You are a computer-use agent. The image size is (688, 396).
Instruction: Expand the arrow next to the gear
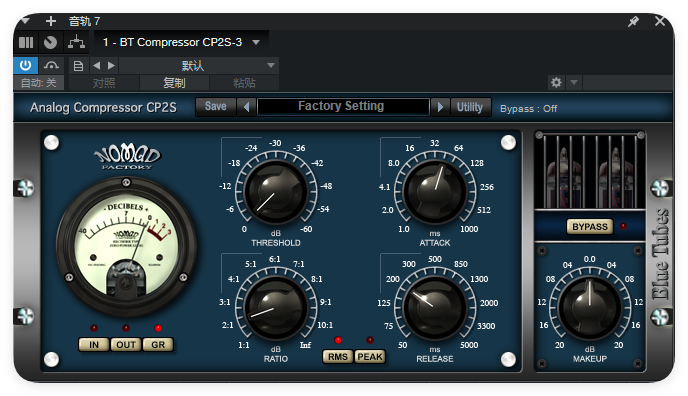pos(574,82)
